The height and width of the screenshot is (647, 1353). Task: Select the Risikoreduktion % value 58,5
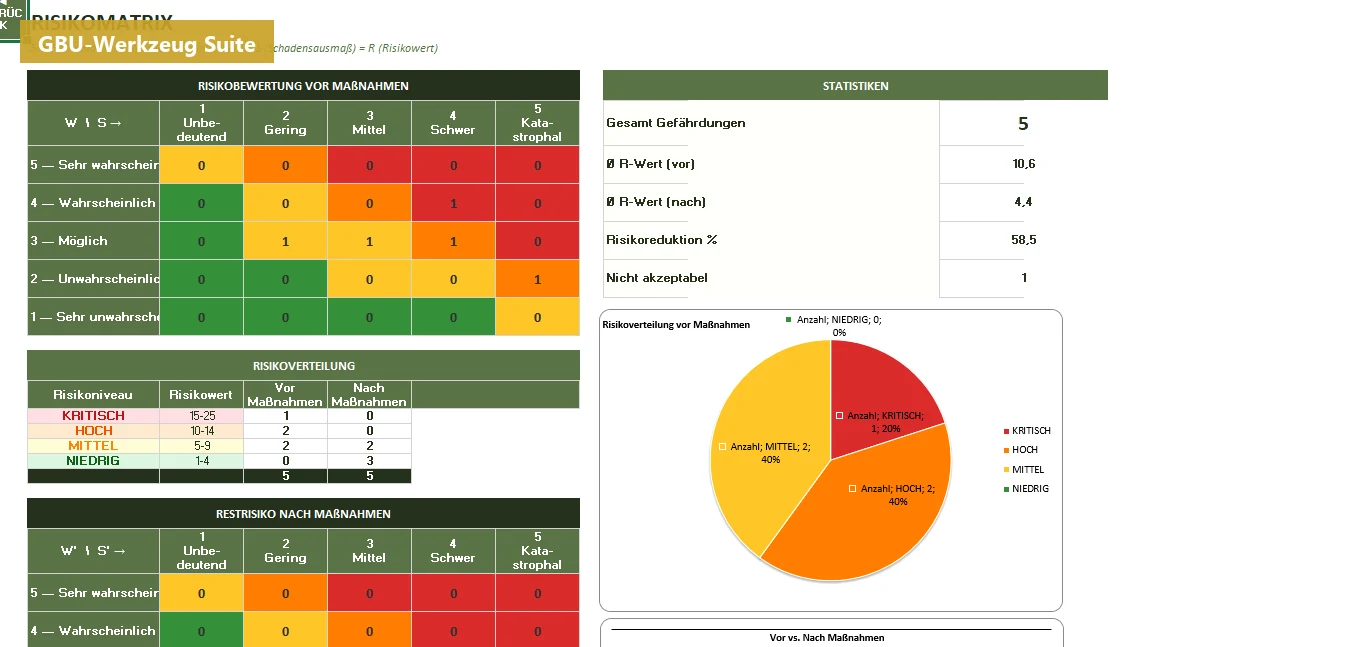(x=1023, y=240)
